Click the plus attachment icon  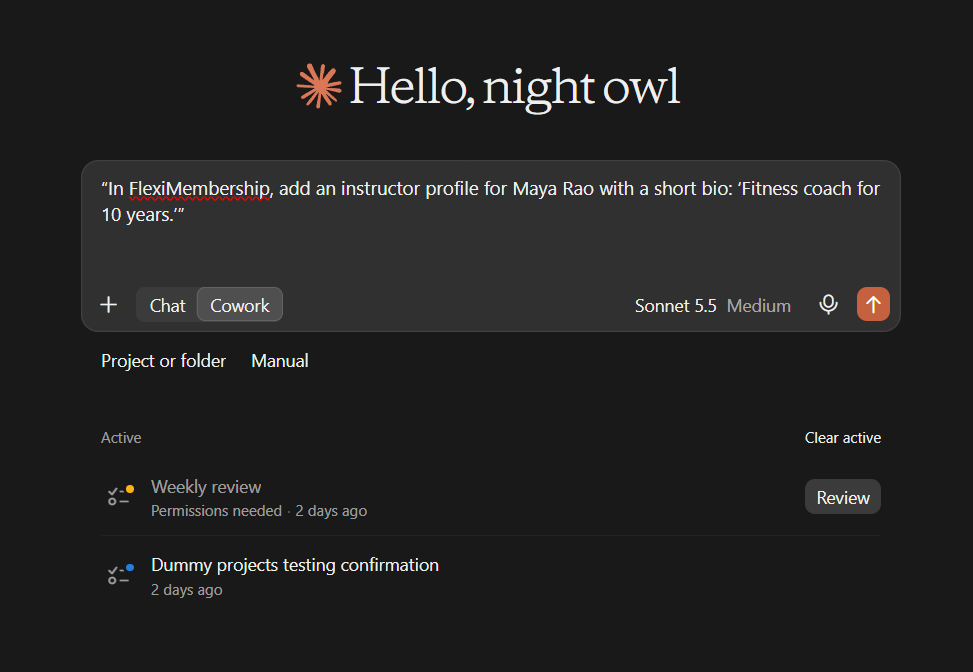109,305
